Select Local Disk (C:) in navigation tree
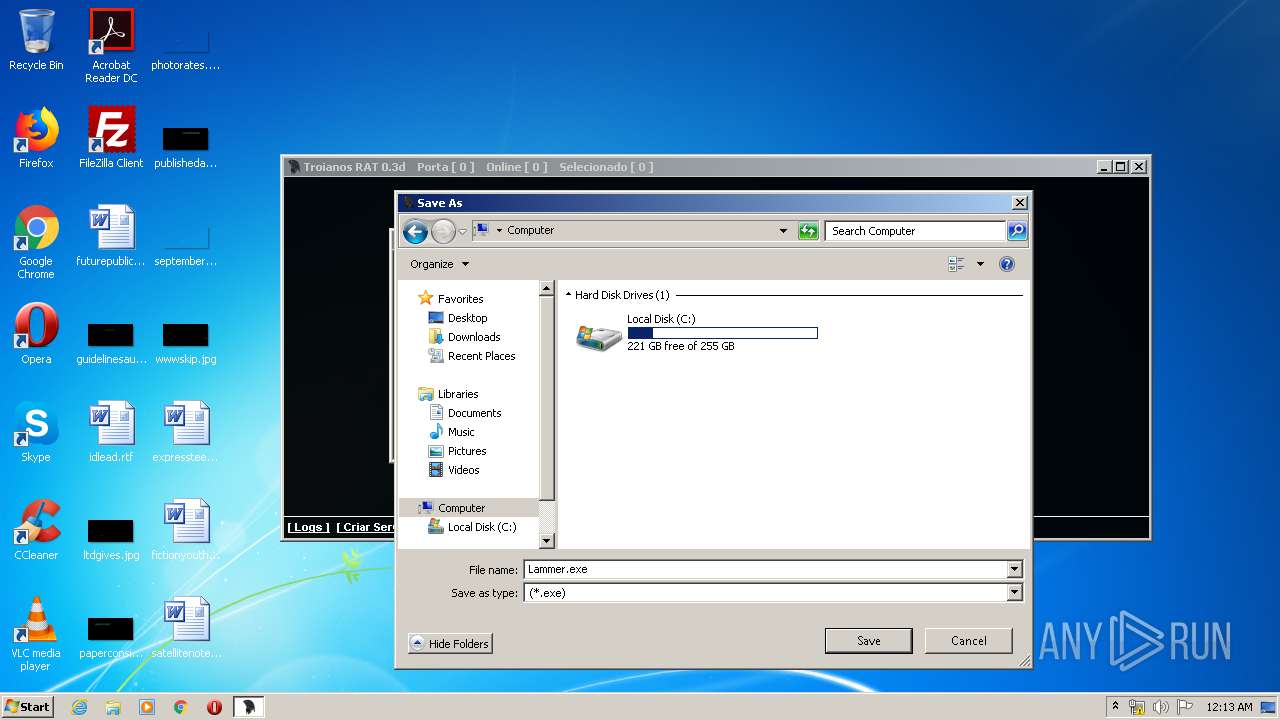 point(481,527)
